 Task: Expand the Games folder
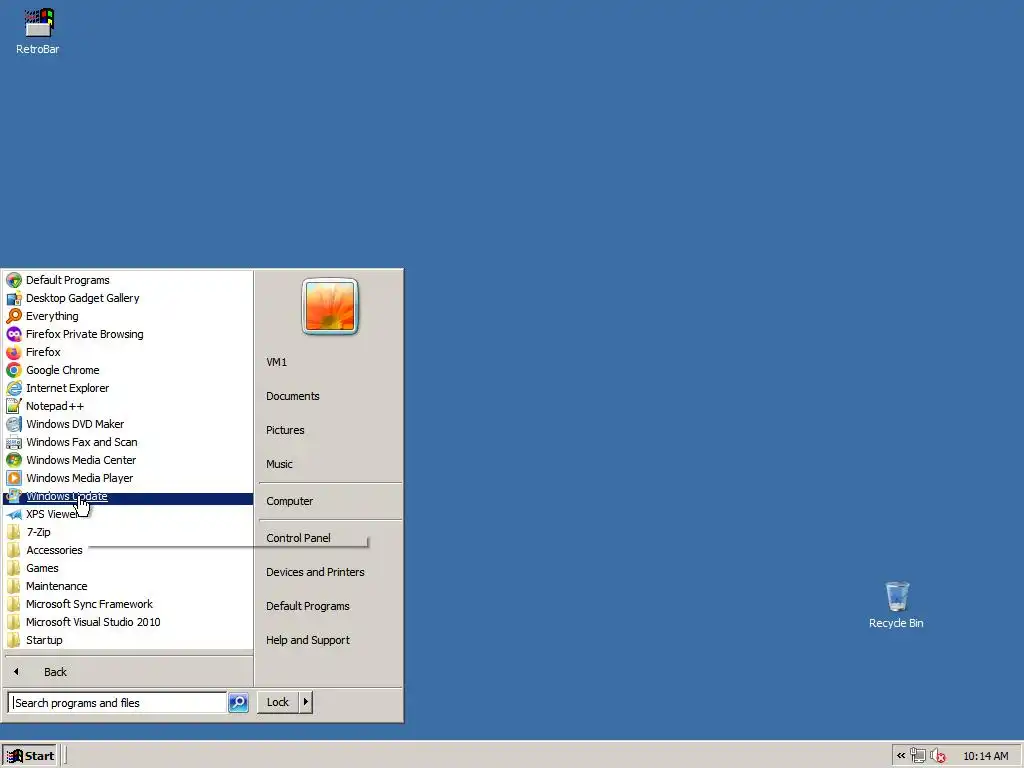tap(129, 568)
